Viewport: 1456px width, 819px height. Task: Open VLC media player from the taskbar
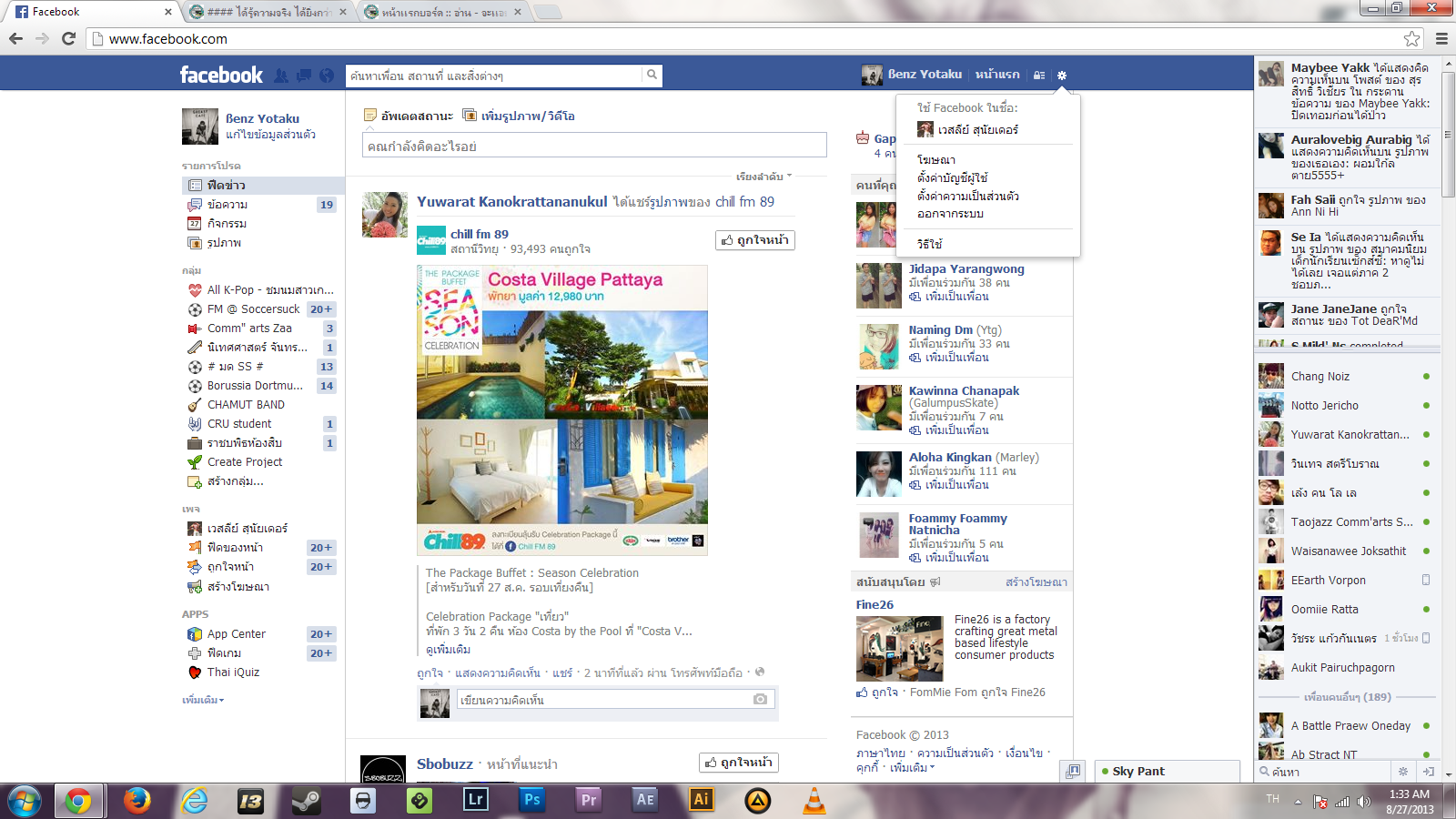pyautogui.click(x=814, y=801)
